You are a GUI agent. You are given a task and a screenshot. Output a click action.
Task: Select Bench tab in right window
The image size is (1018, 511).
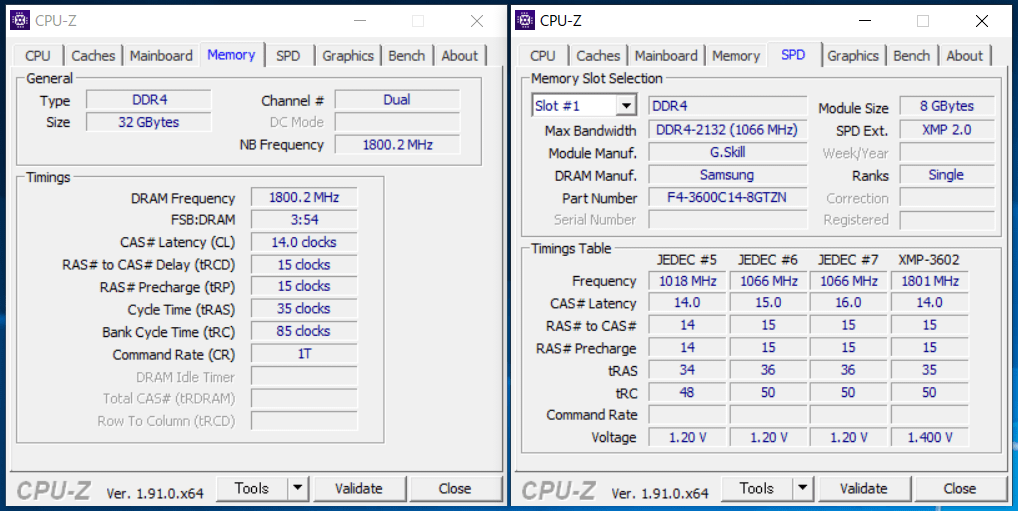click(x=912, y=56)
